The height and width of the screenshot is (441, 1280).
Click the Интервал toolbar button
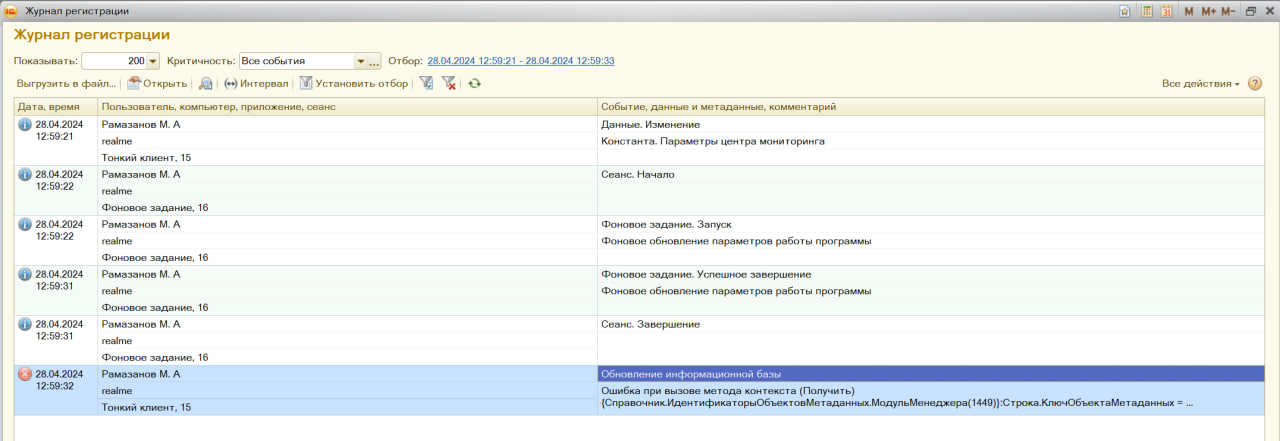[255, 84]
